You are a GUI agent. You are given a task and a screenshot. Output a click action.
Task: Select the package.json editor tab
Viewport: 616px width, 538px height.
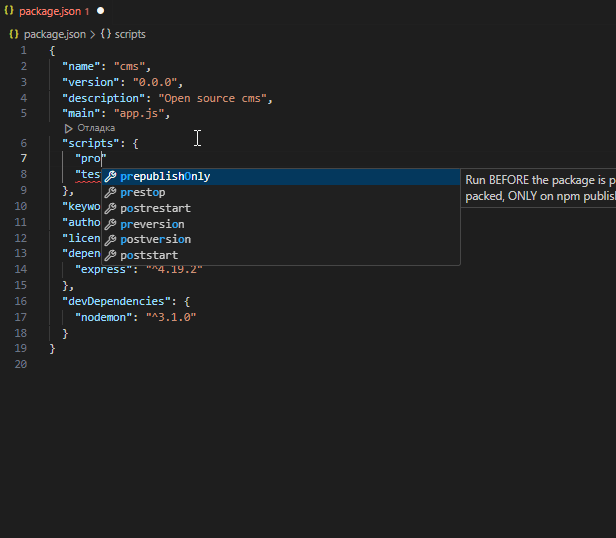[x=54, y=11]
